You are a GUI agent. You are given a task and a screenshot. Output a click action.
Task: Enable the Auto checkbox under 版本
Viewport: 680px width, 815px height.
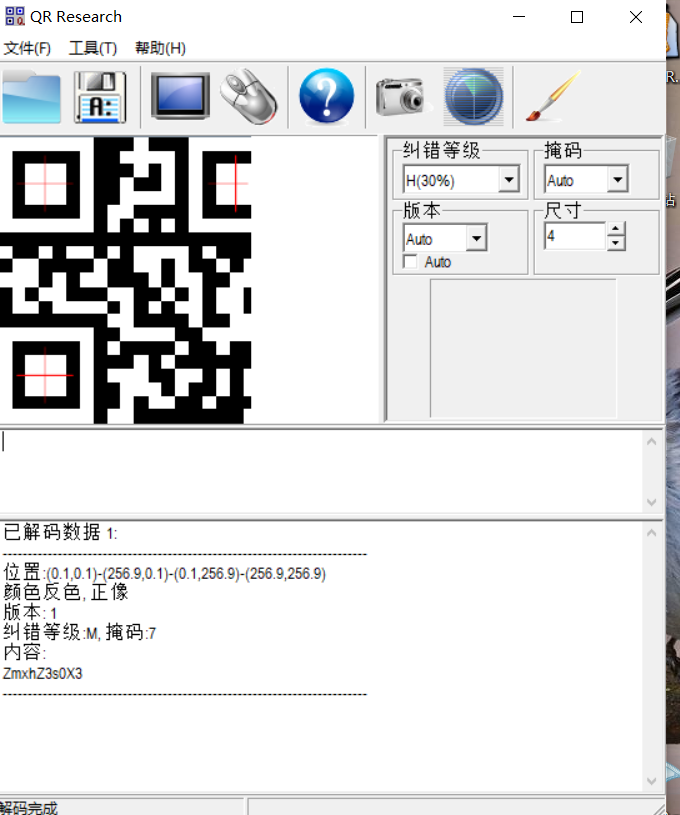point(410,262)
